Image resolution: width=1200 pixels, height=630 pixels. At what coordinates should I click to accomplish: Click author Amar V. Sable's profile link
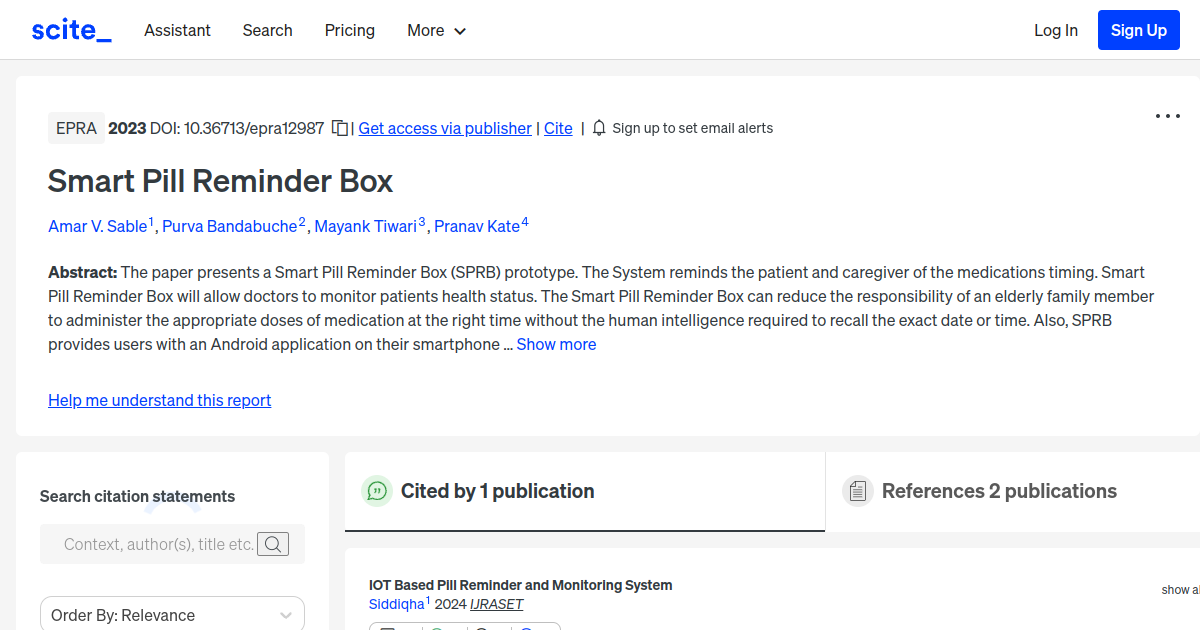97,226
